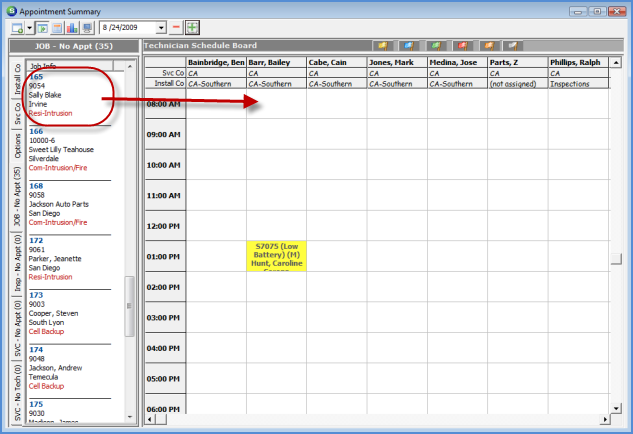This screenshot has height=434, width=633.
Task: Click schedule board scroll-up arrow
Action: coord(616,63)
